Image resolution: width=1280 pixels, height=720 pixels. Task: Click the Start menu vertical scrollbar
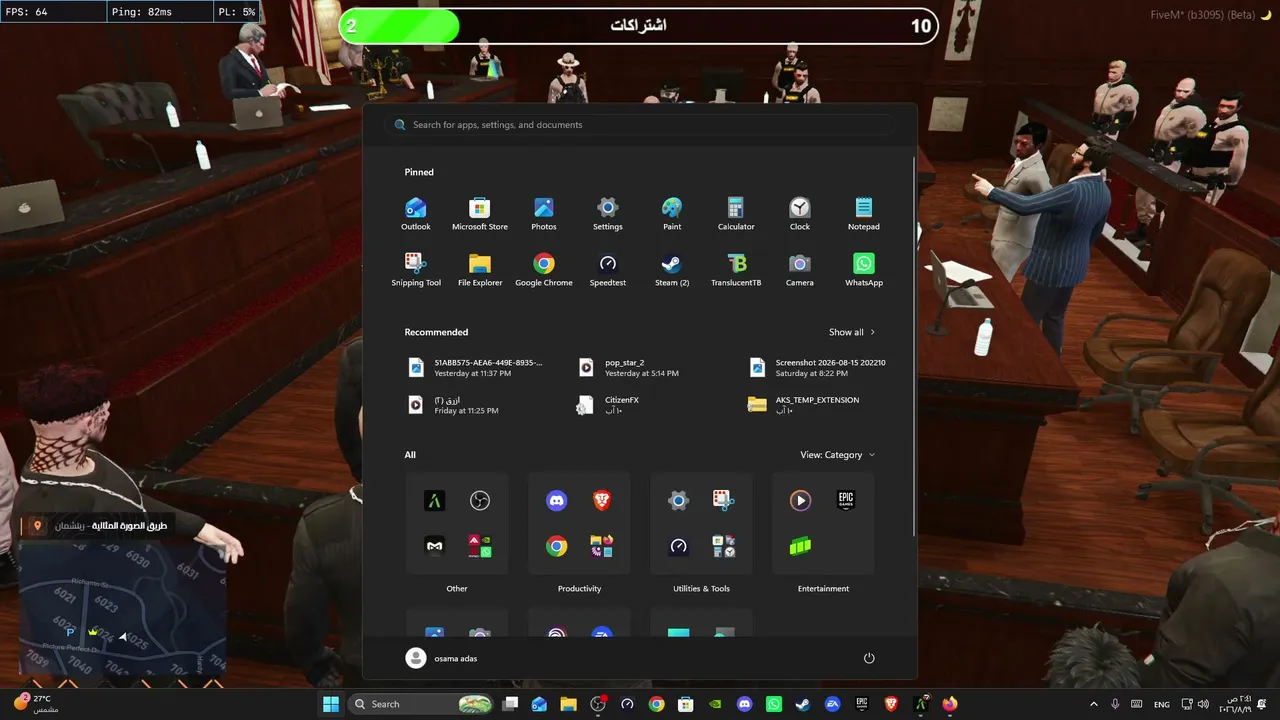[914, 346]
